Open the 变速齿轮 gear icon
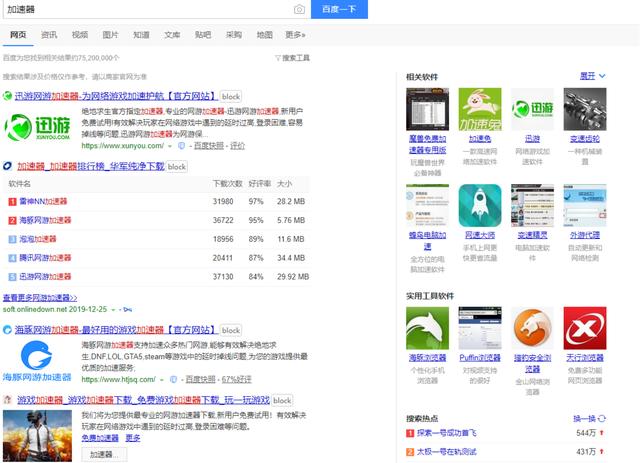The height and width of the screenshot is (463, 640). tap(585, 109)
